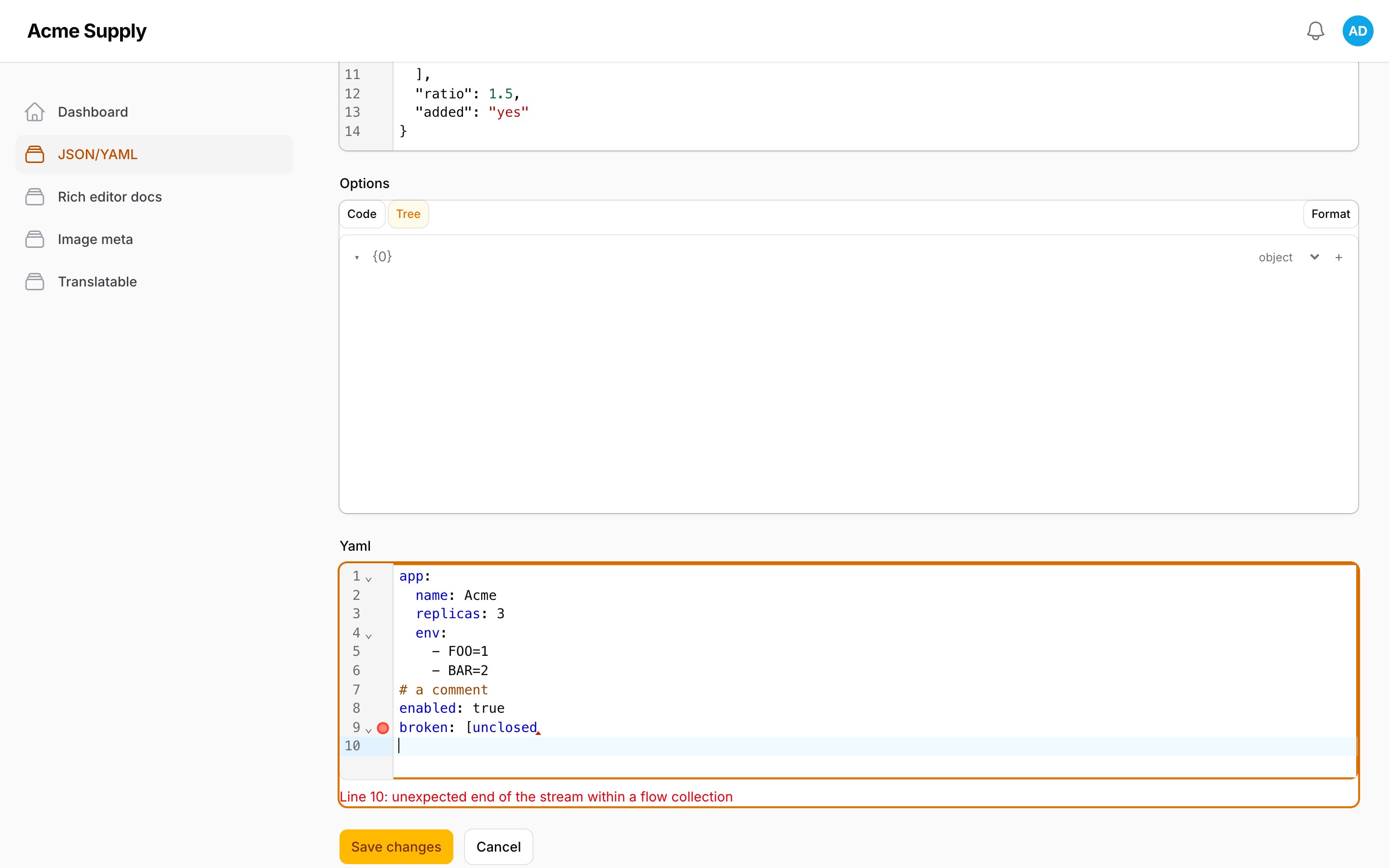
Task: Click Save changes
Action: tap(396, 847)
